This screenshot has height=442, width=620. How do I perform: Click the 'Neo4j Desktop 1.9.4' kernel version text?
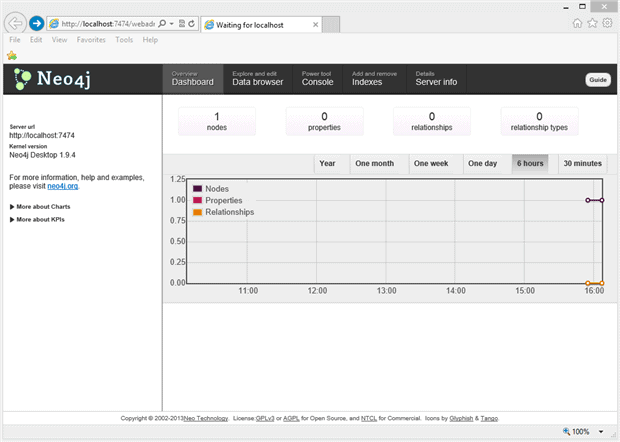42,155
